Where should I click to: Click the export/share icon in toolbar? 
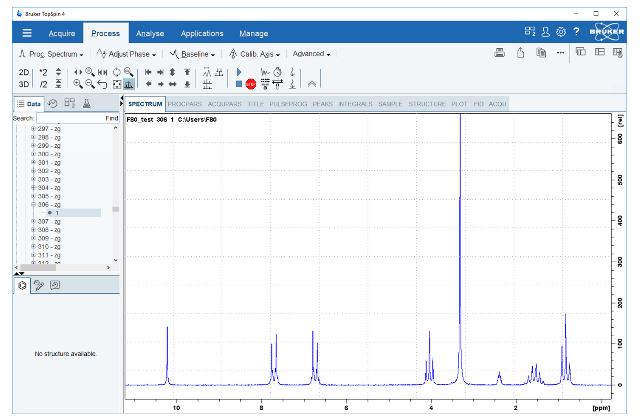pyautogui.click(x=520, y=53)
